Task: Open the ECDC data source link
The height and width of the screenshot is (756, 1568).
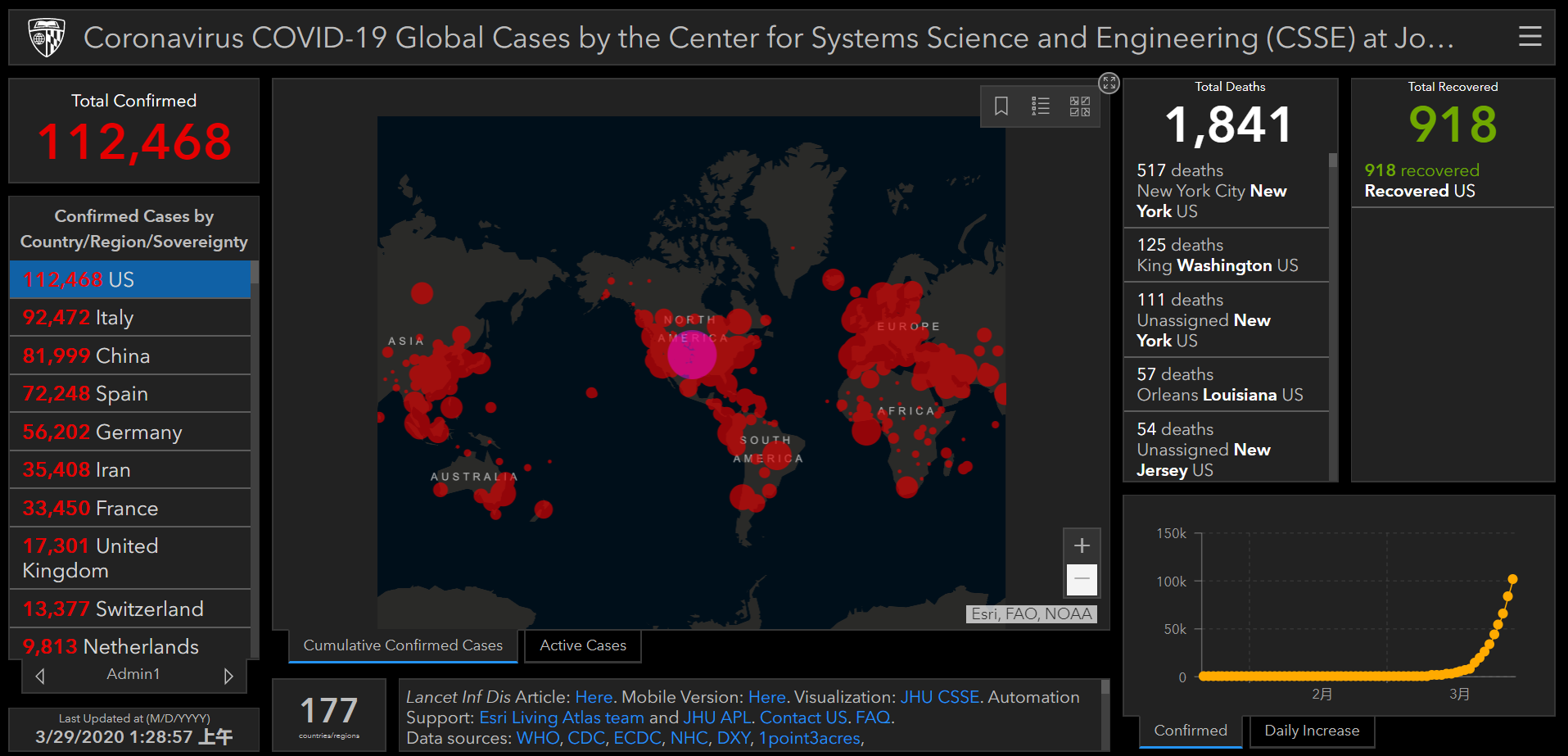Action: pyautogui.click(x=638, y=738)
